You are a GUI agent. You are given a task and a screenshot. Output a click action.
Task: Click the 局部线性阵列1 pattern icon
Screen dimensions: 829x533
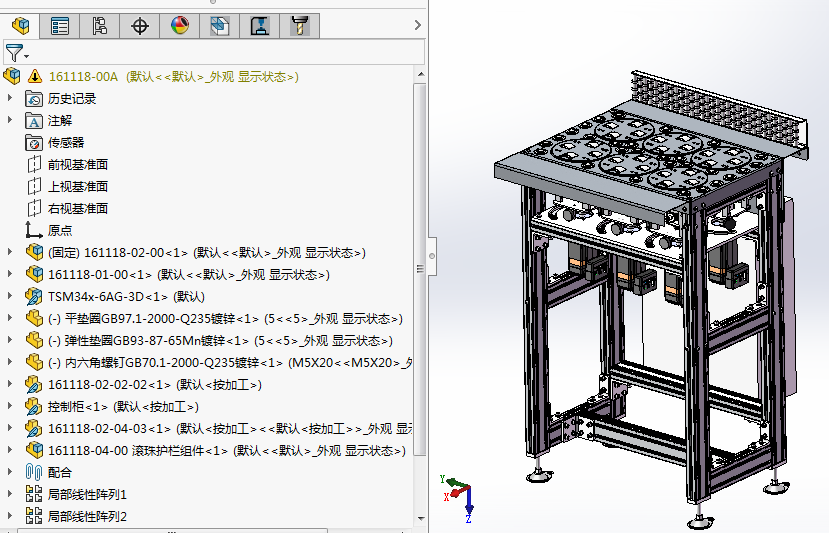(x=34, y=494)
